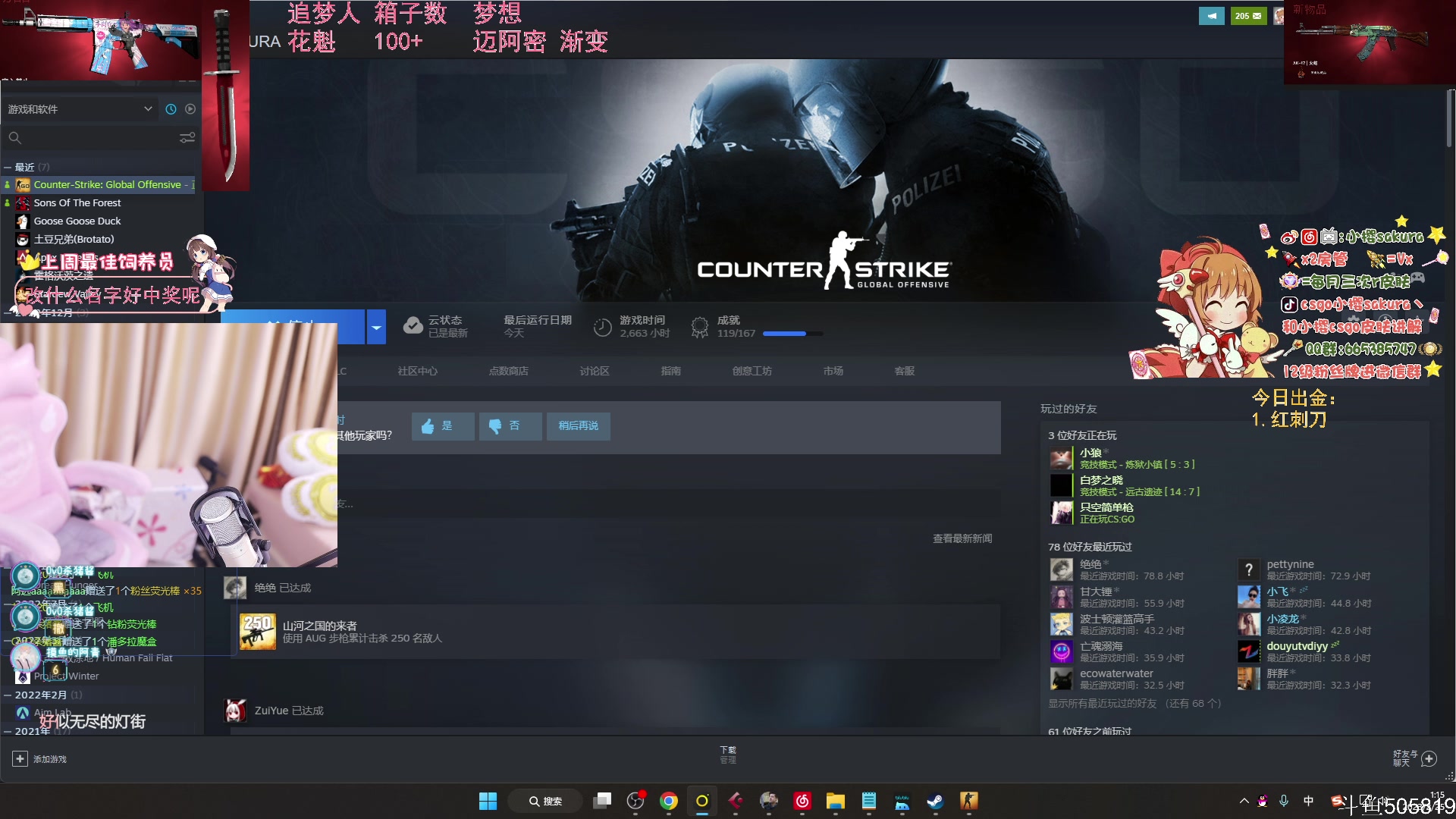
Task: Open Chrome from the taskbar
Action: pos(668,801)
